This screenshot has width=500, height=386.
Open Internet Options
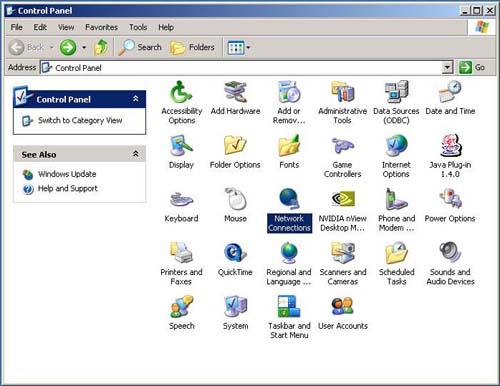396,156
